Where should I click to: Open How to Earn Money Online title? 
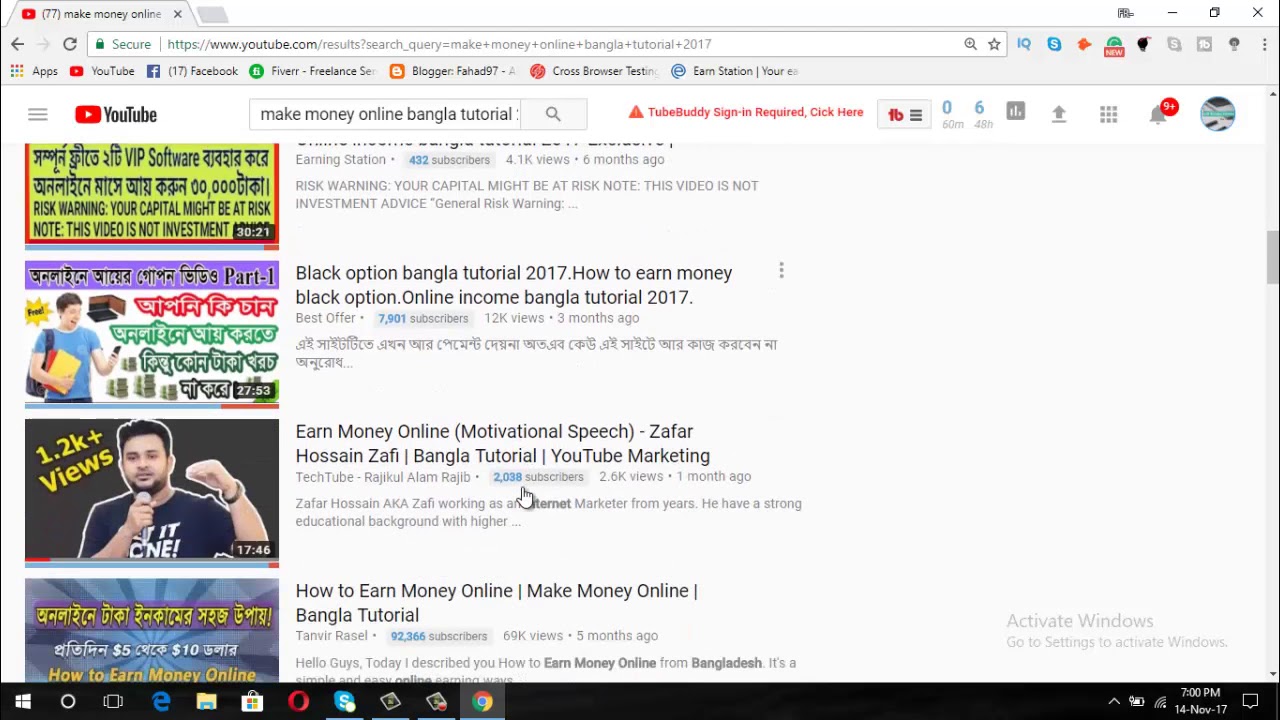coord(497,603)
